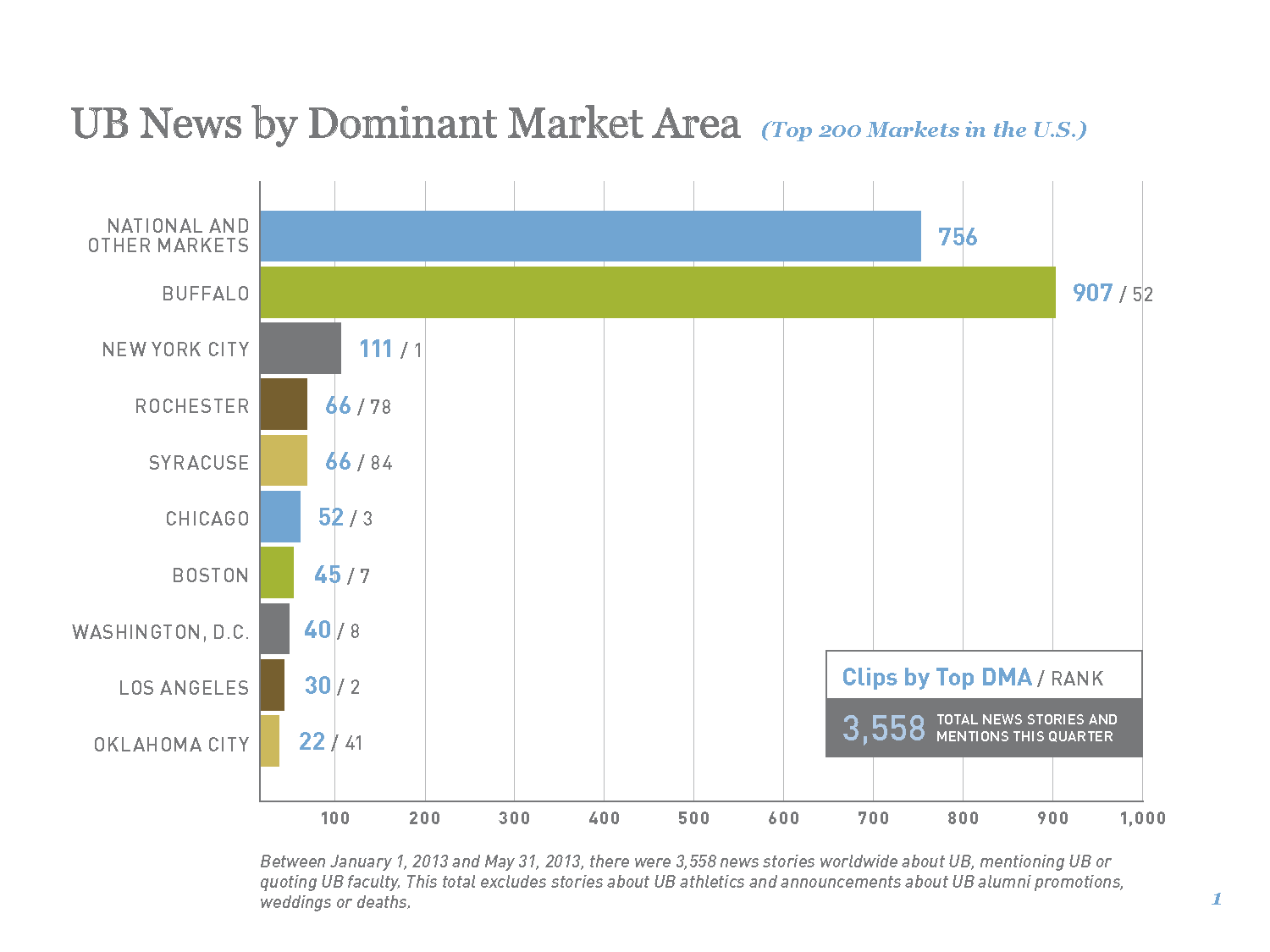
Task: Click the Los Angeles category label
Action: coord(184,688)
